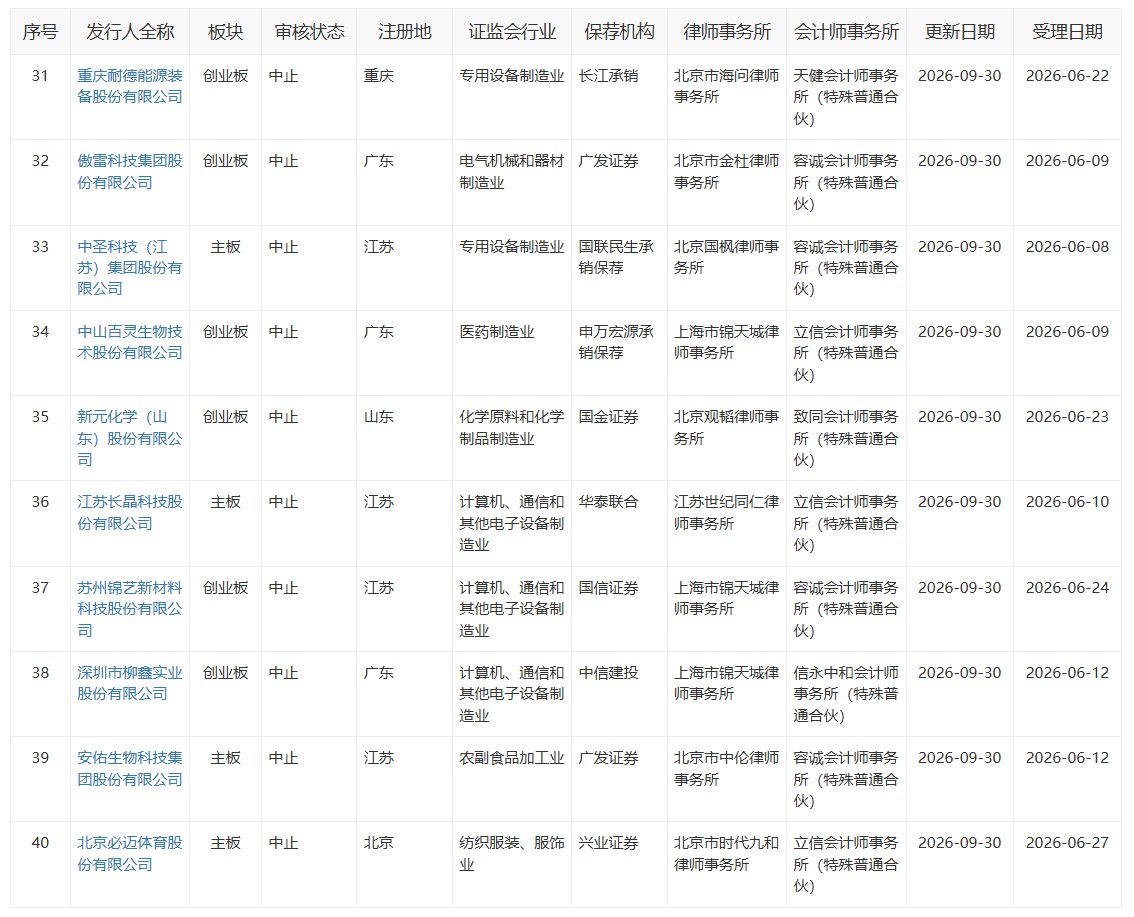1134x917 pixels.
Task: Click the 板块 column header
Action: click(x=225, y=32)
